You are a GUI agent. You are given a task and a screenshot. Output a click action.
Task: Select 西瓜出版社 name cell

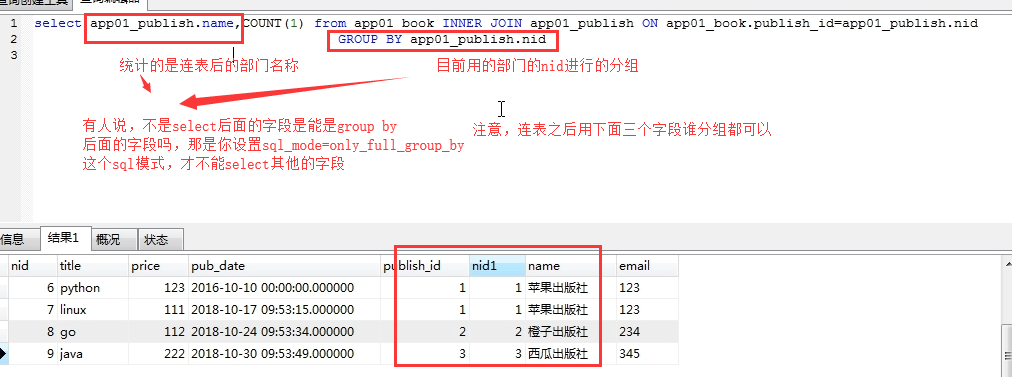tap(571, 354)
